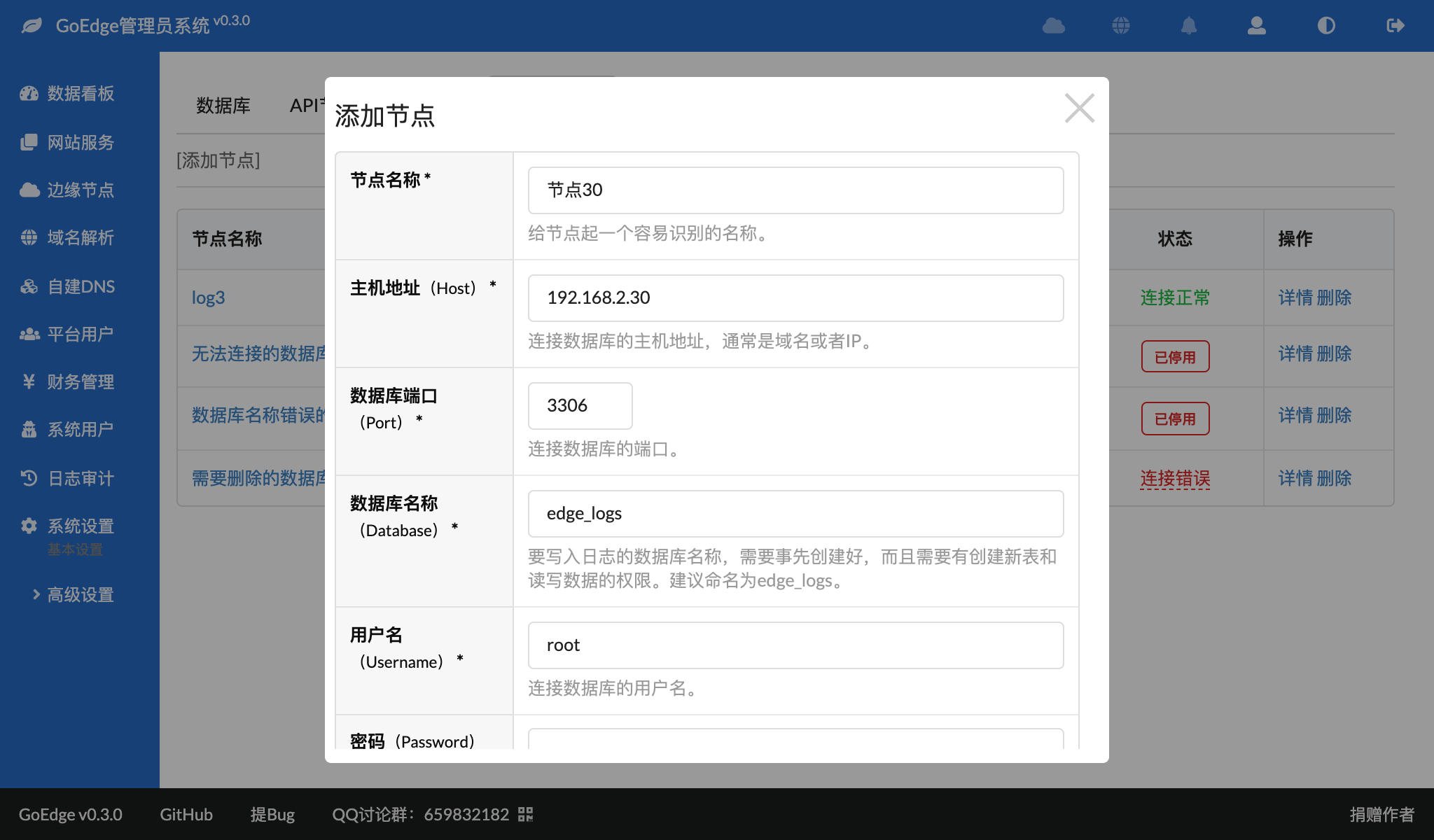Screen dimensions: 1434x840
Task: Click the 数据库名称 Database input field
Action: tap(795, 513)
